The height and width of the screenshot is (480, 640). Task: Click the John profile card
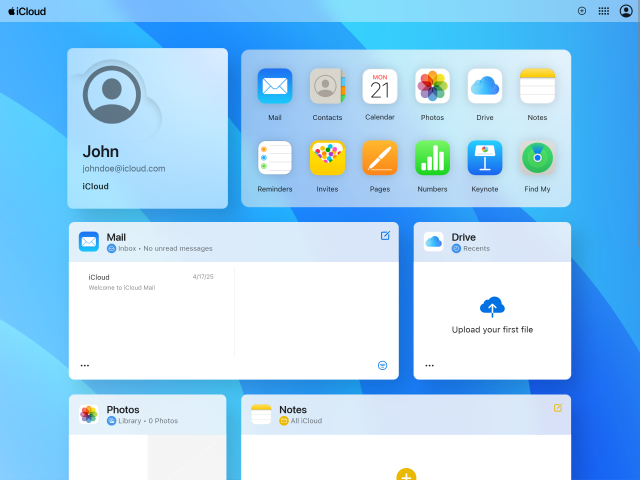[x=148, y=128]
